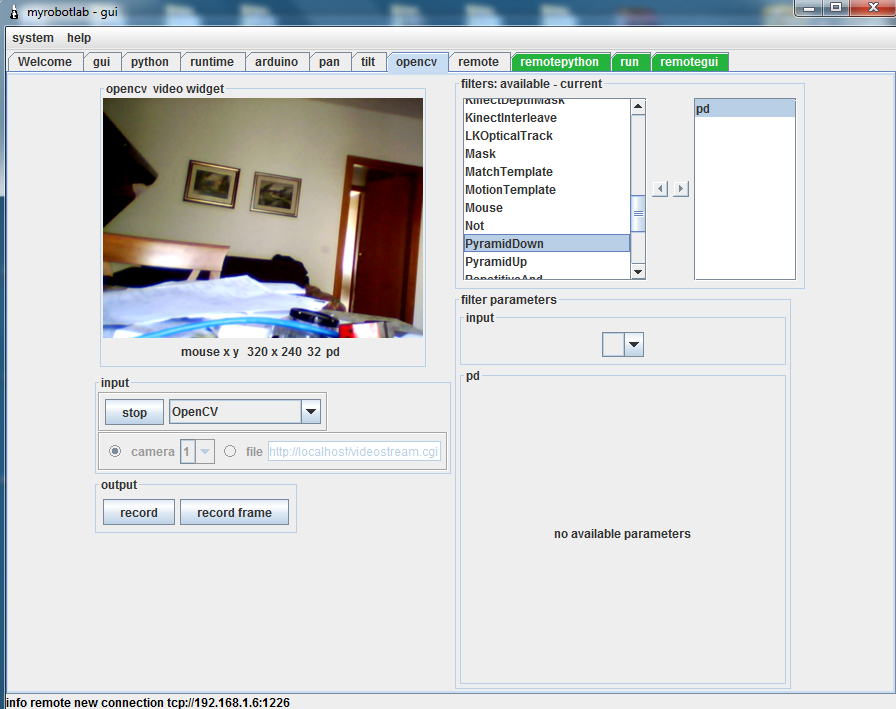This screenshot has height=709, width=896.
Task: Switch to the gui tab
Action: (102, 62)
